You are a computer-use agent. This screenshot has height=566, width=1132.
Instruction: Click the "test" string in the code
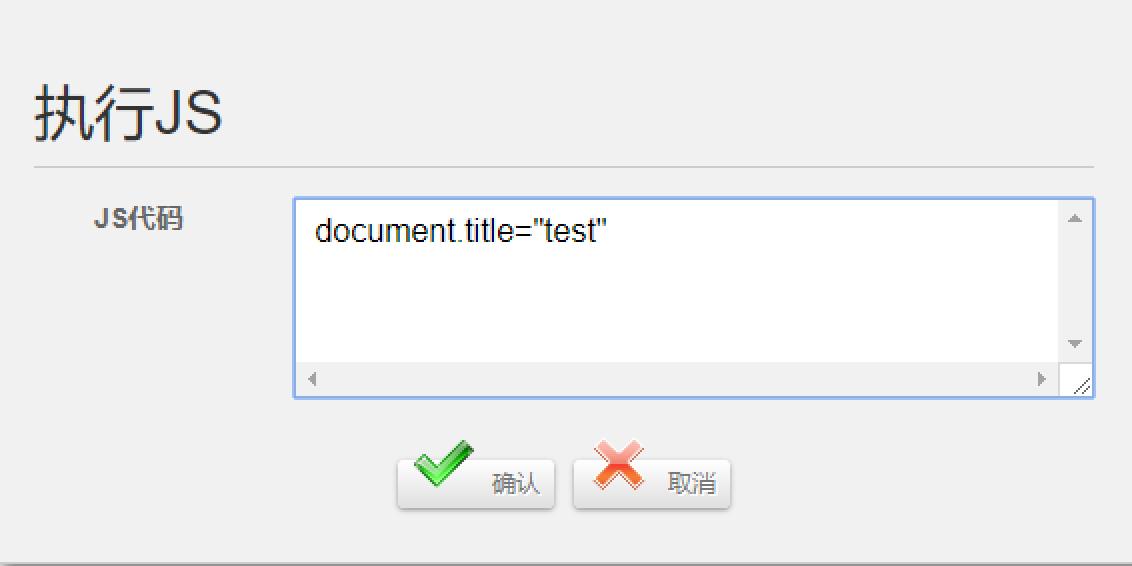570,232
